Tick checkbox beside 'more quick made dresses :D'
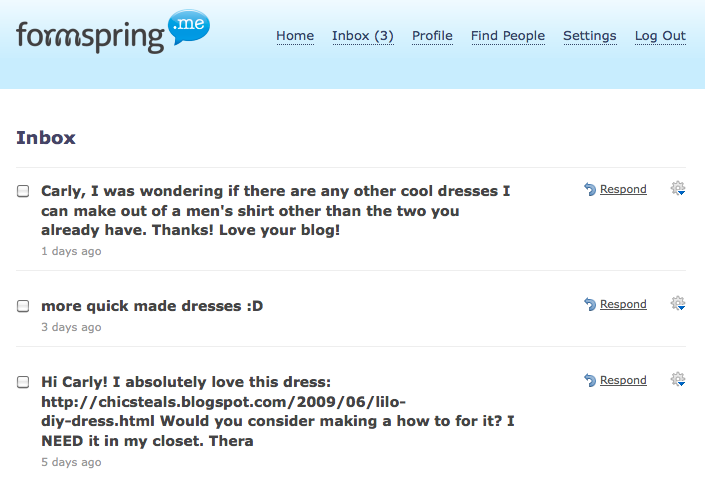 pos(23,306)
